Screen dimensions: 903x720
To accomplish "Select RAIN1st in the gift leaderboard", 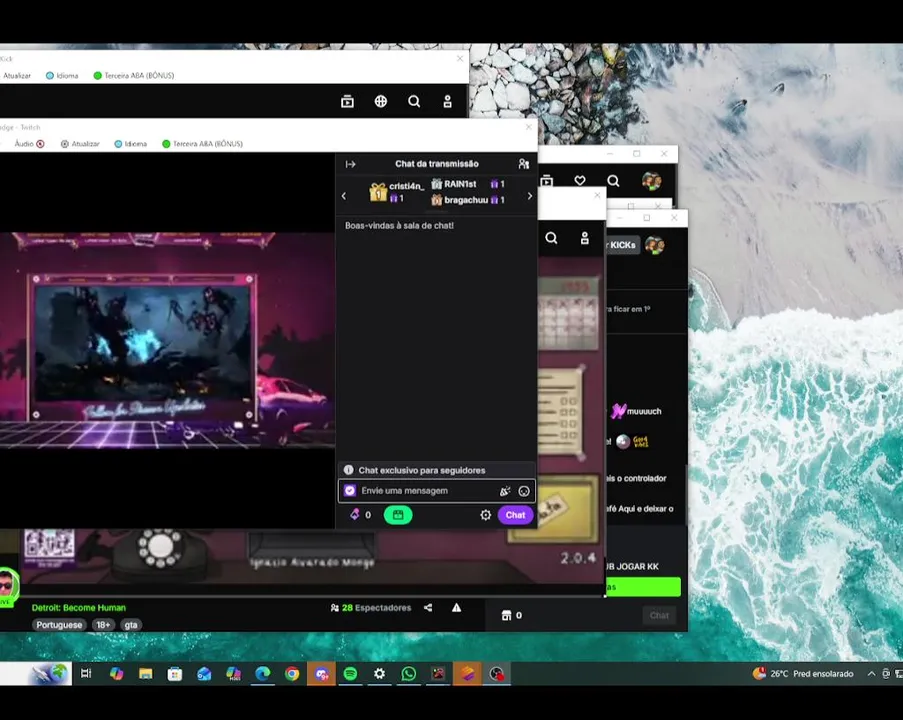I will click(x=468, y=184).
